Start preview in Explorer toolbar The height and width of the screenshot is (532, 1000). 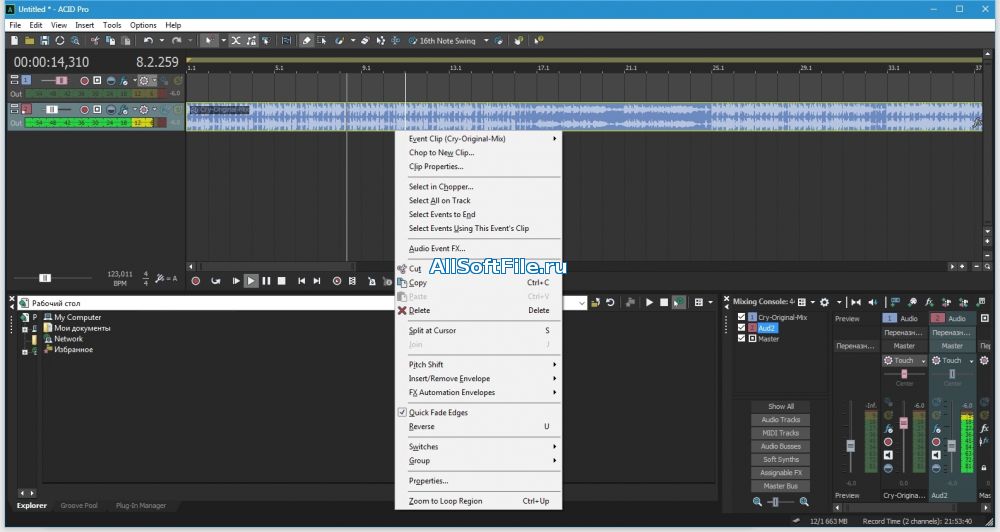[x=649, y=302]
